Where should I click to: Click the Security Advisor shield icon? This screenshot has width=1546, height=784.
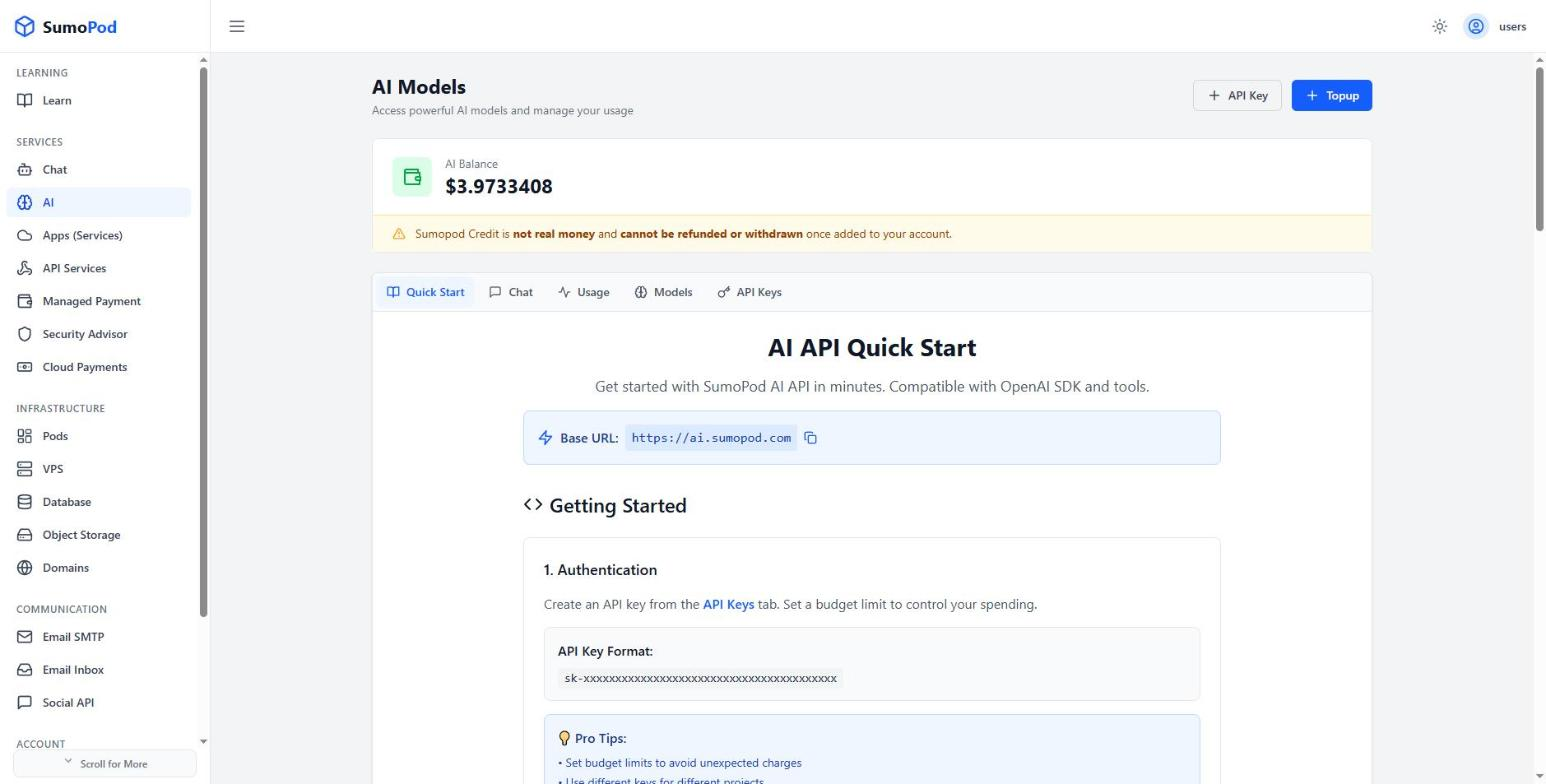[25, 334]
